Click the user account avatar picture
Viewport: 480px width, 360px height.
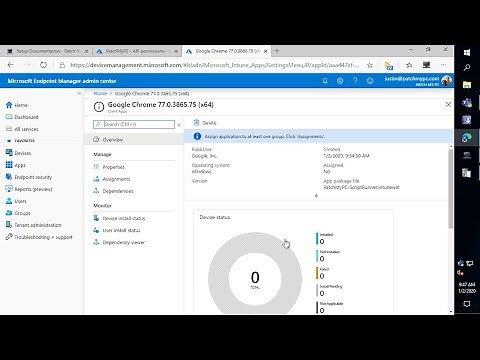(x=446, y=81)
